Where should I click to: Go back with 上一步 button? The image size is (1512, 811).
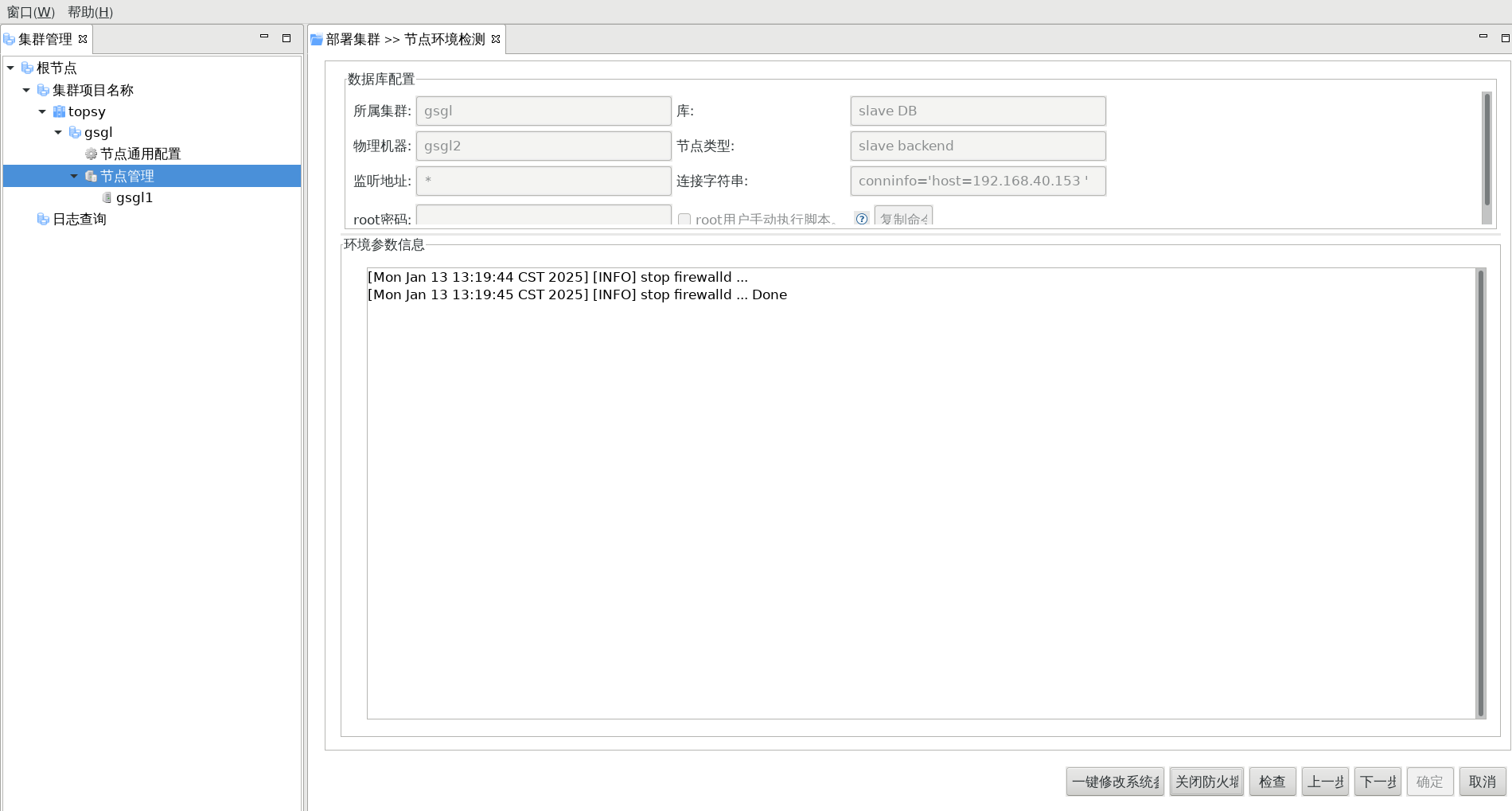tap(1325, 782)
